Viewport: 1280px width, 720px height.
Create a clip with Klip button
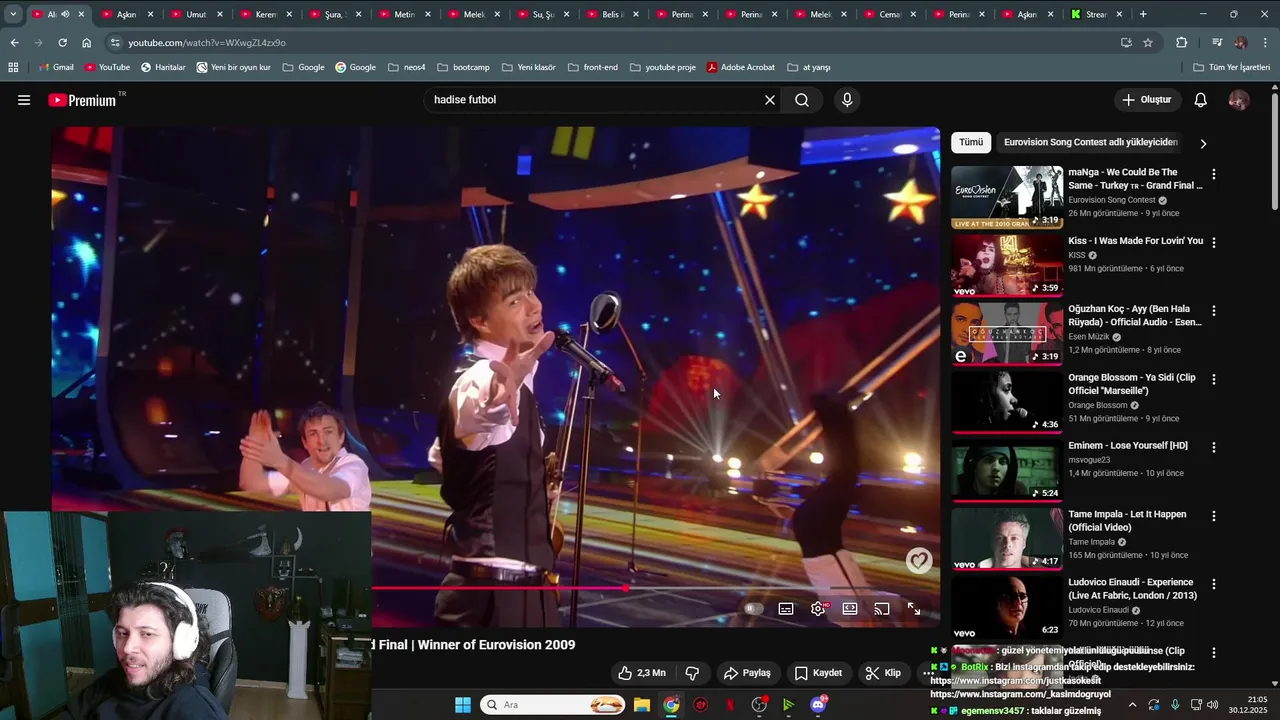click(x=883, y=673)
